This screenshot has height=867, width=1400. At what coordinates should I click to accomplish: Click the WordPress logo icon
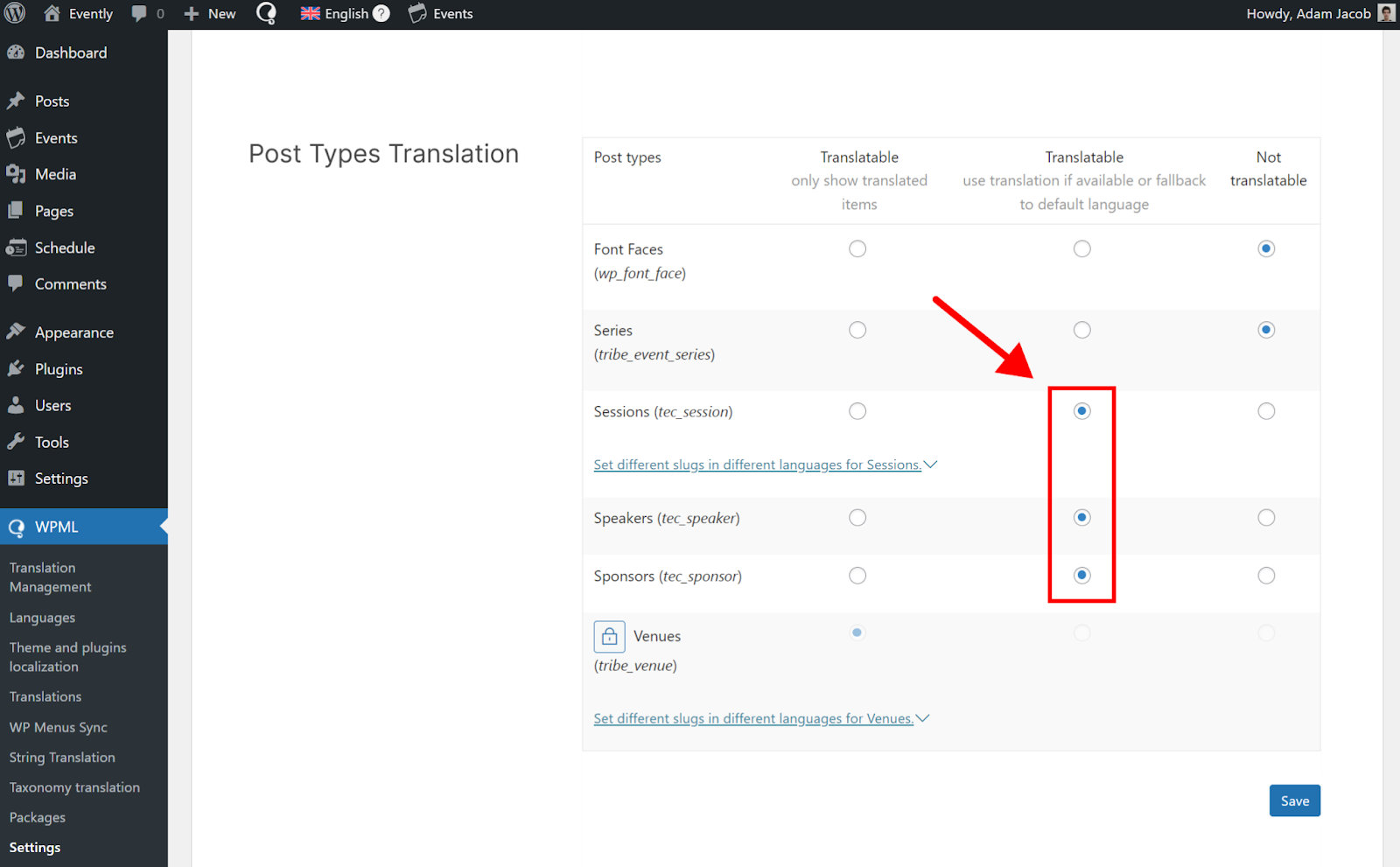[x=14, y=13]
